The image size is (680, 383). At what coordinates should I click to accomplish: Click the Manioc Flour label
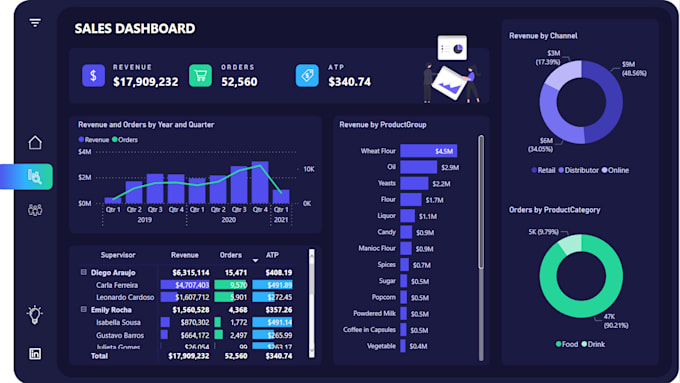[x=377, y=248]
